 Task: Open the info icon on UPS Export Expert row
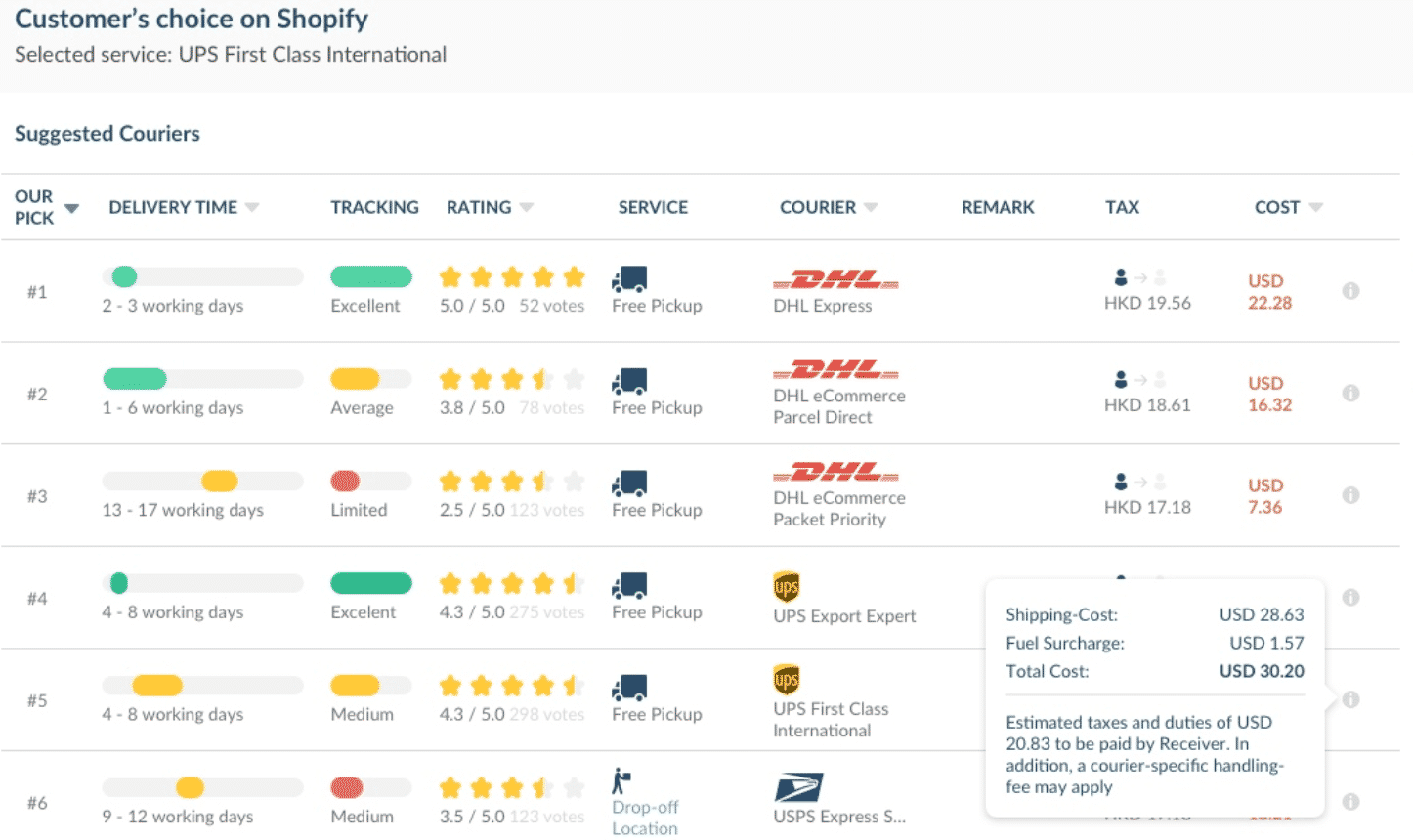coord(1350,597)
